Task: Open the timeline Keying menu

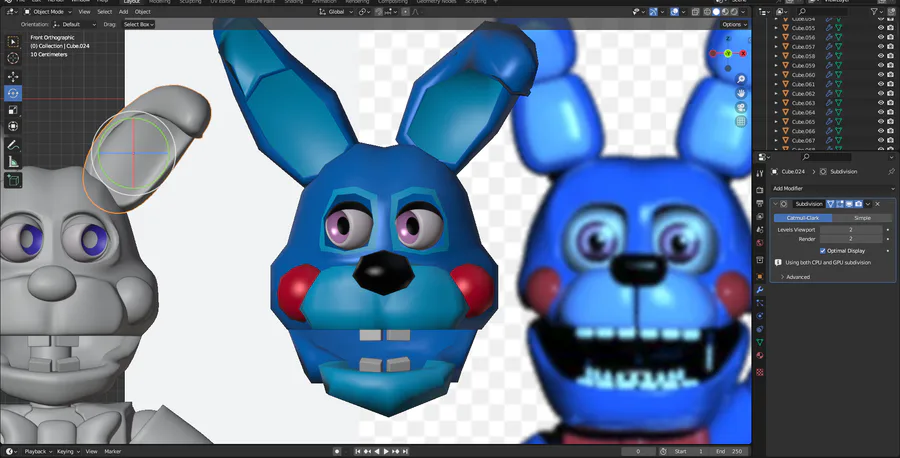Action: coord(68,451)
